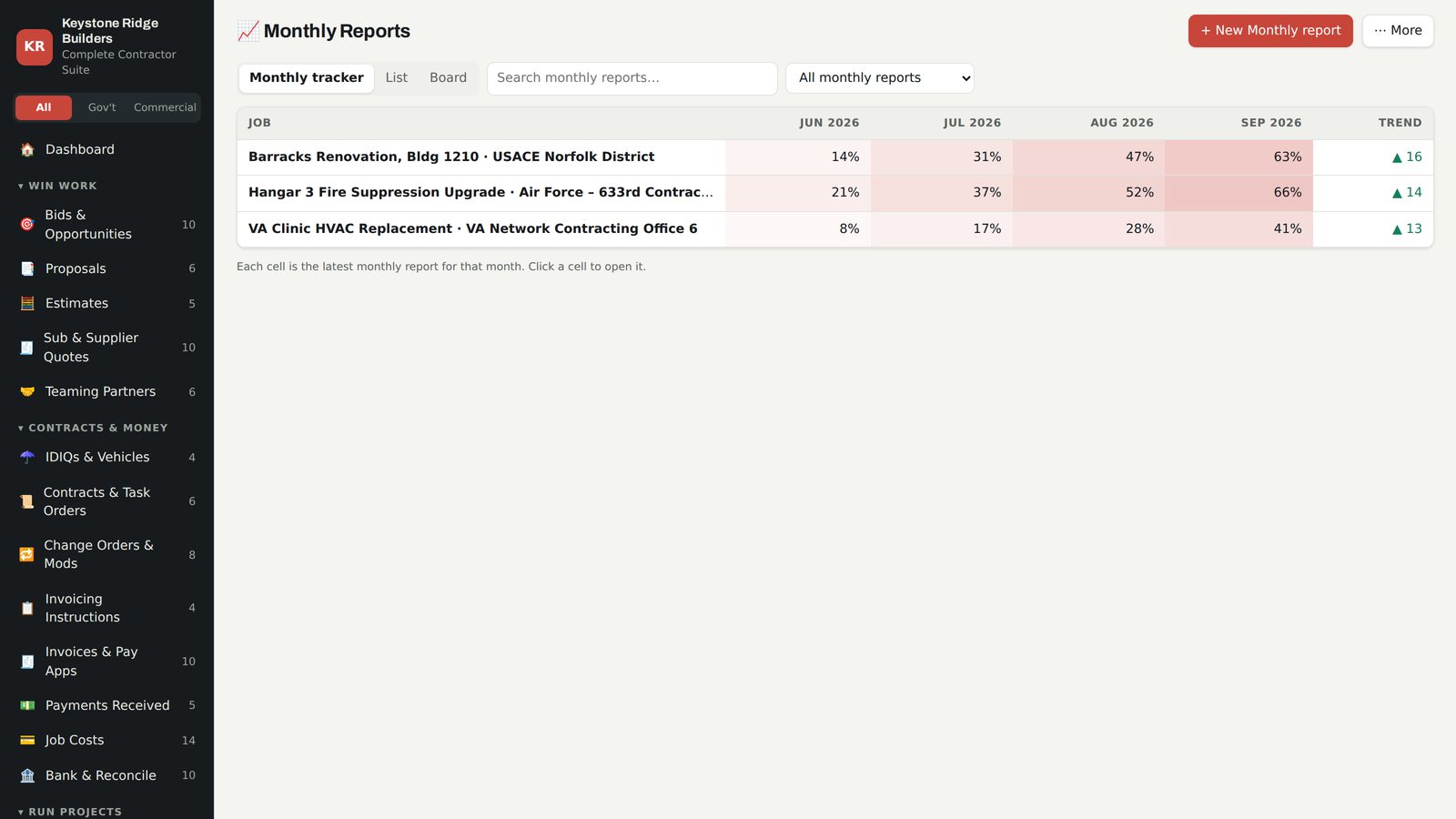Switch to the Board view tab
Viewport: 1456px width, 819px height.
448,78
